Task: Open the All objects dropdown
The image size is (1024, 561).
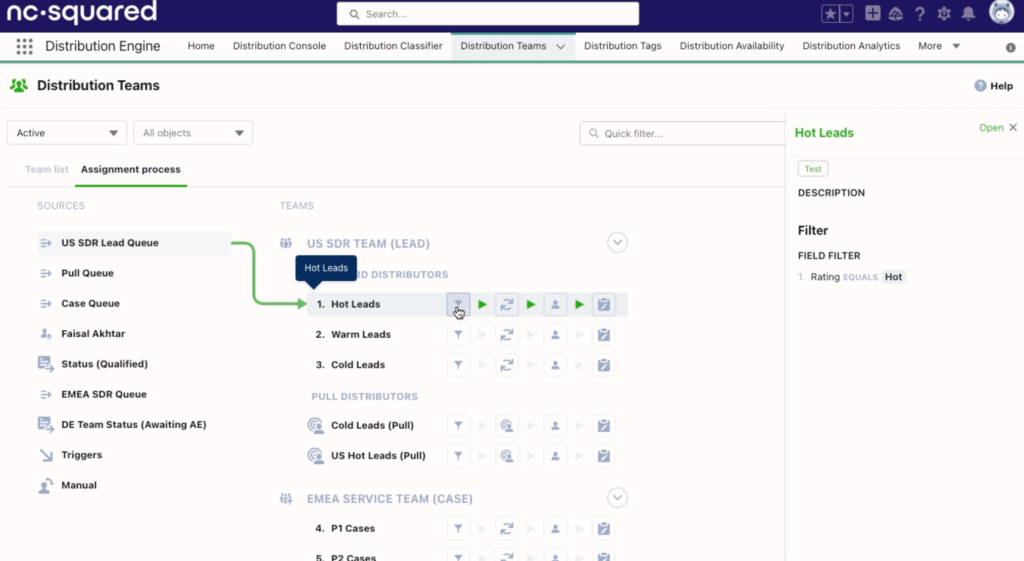Action: 193,133
